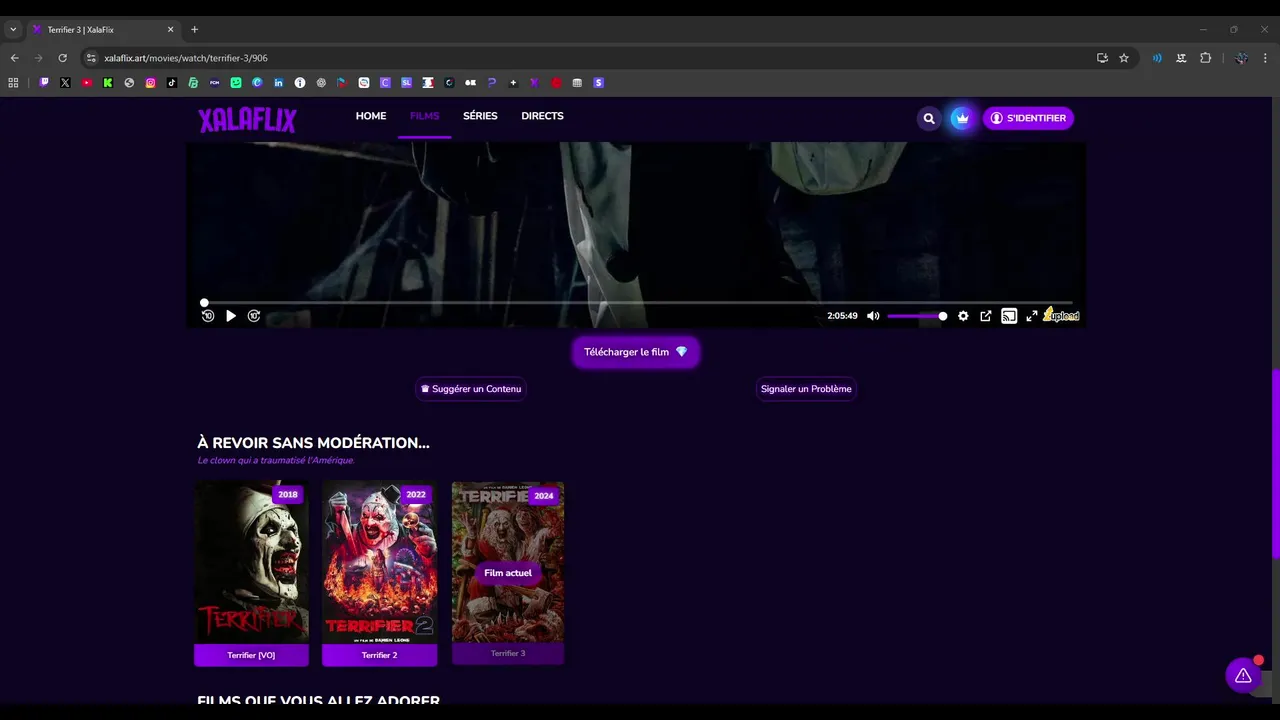Open player in picture-in-picture popout
This screenshot has width=1280, height=720.
(x=986, y=316)
